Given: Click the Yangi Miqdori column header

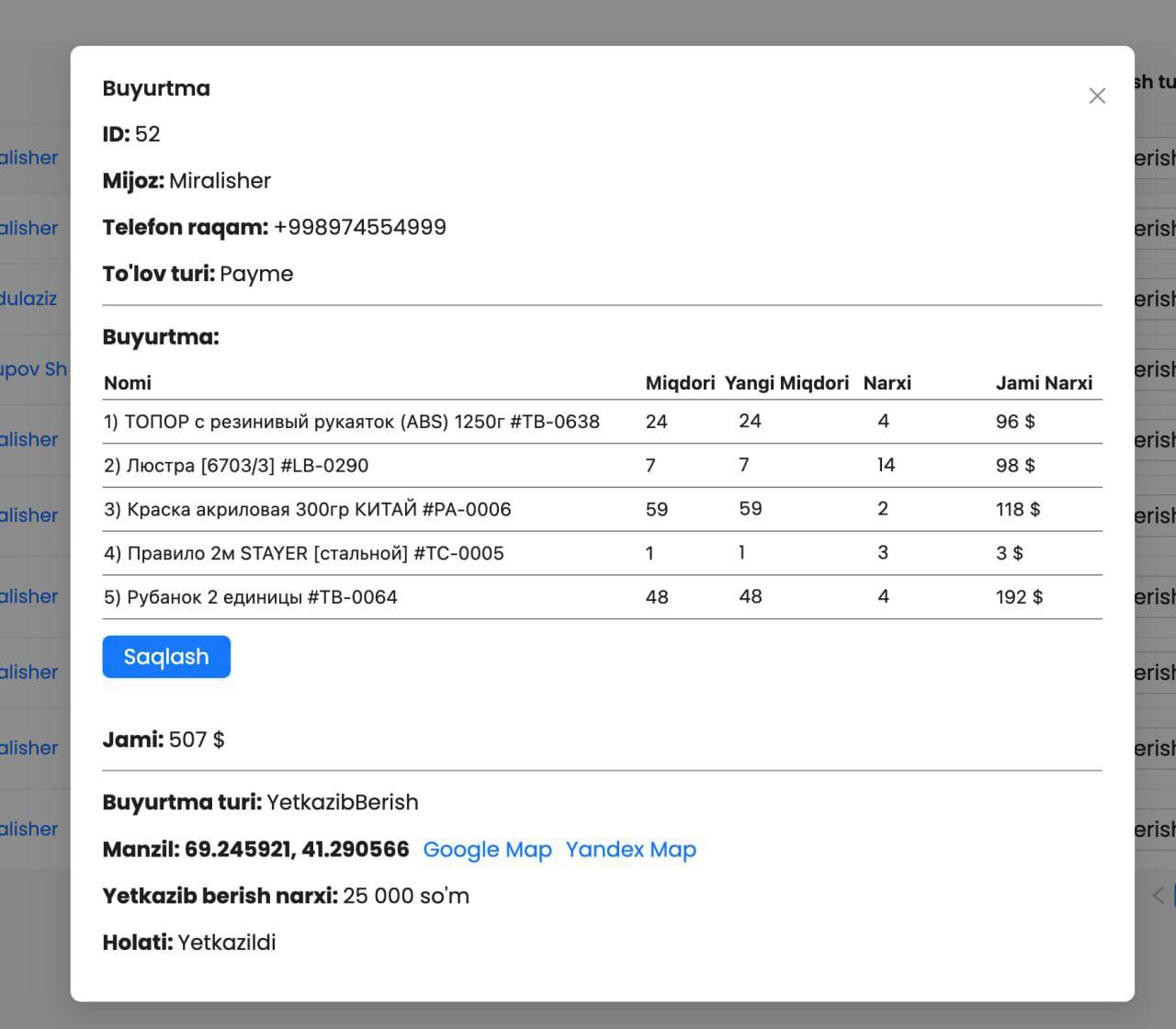Looking at the screenshot, I should (786, 383).
